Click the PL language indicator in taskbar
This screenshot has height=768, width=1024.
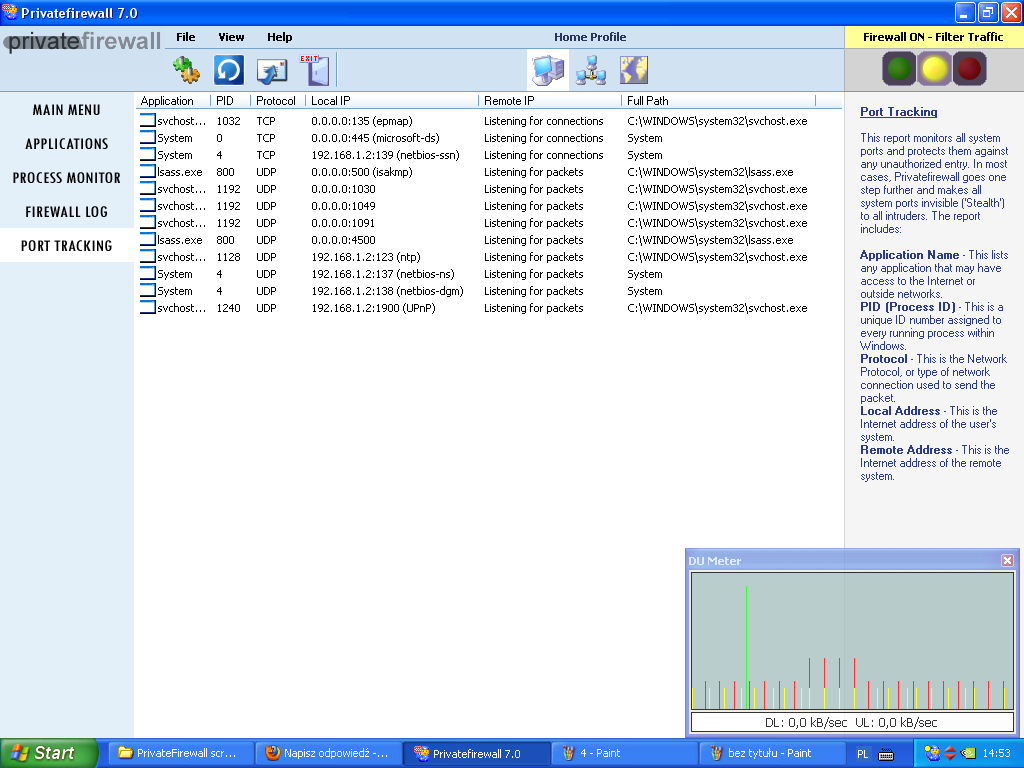[863, 754]
